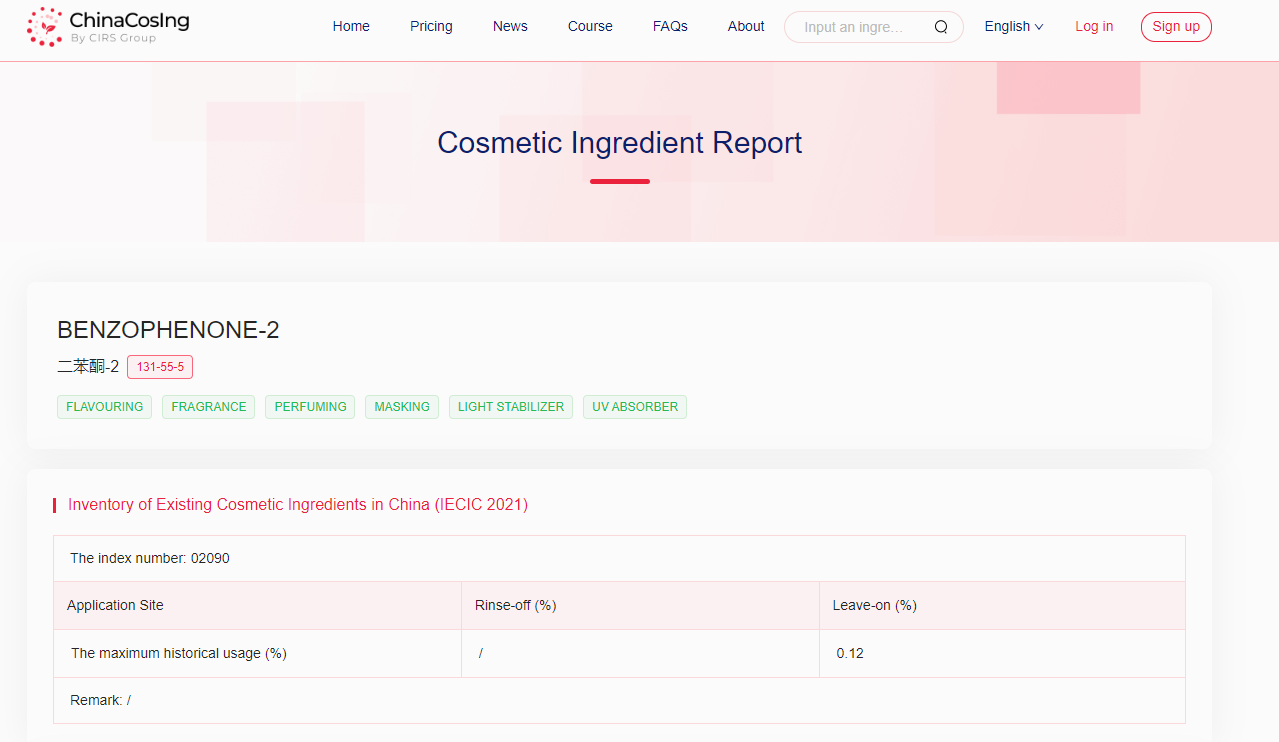Choose the MASKING function tag

click(402, 407)
